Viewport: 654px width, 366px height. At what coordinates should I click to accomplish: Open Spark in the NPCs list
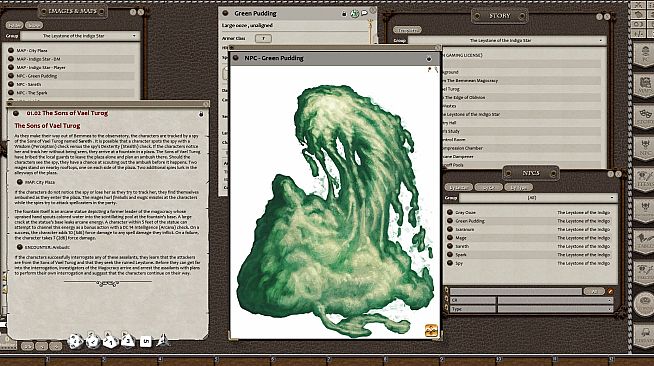click(461, 255)
